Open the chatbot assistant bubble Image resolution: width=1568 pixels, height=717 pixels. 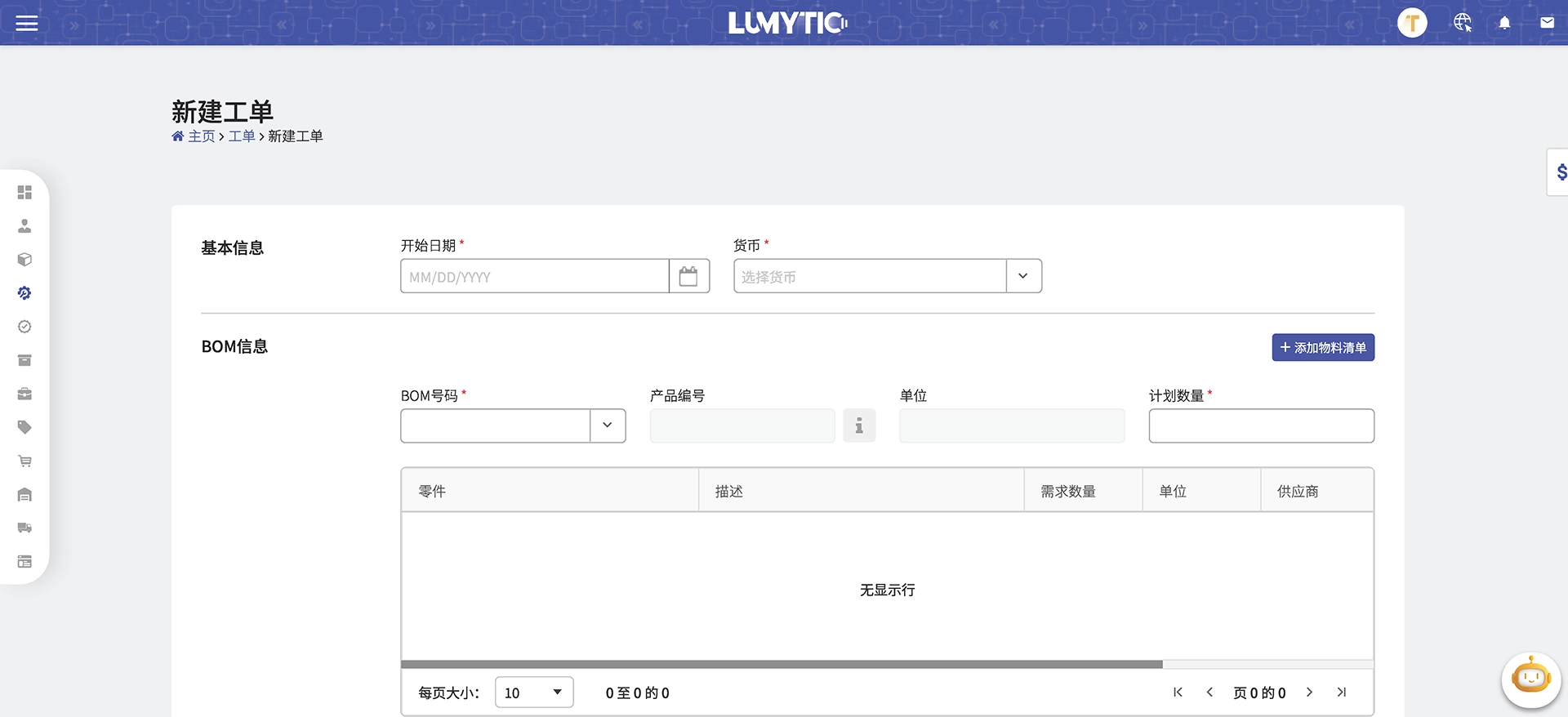1530,678
